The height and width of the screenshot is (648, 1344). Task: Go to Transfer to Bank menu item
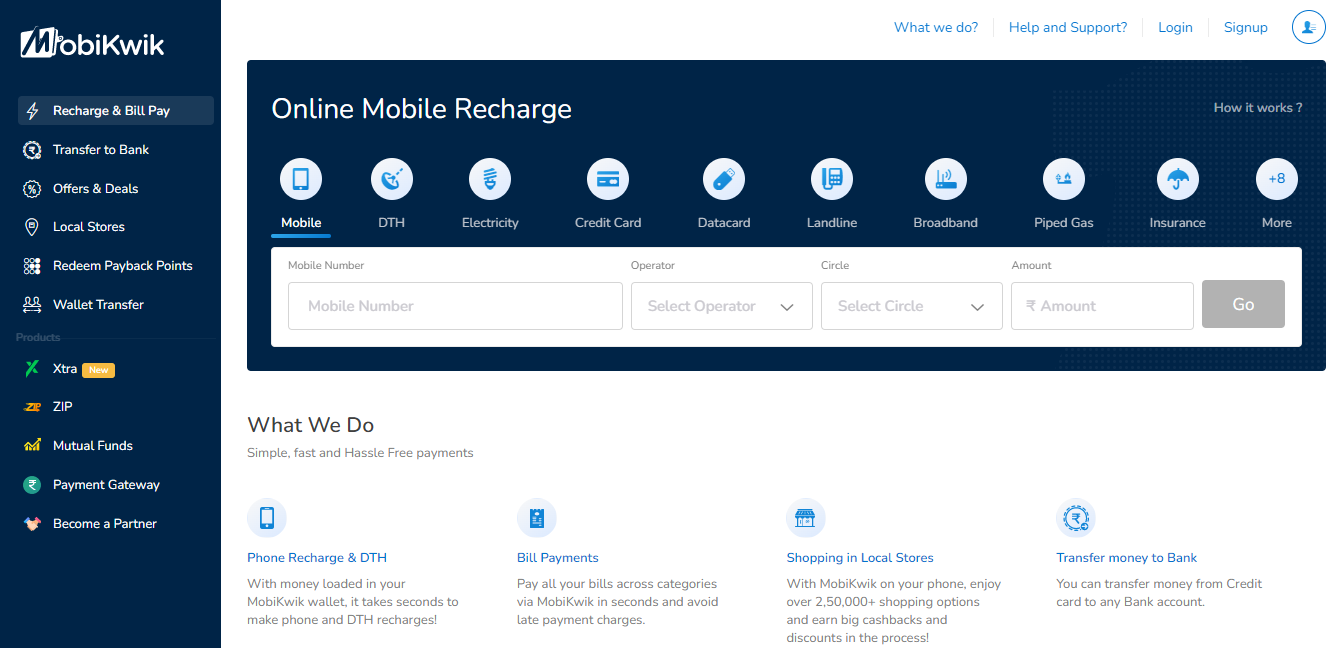101,150
